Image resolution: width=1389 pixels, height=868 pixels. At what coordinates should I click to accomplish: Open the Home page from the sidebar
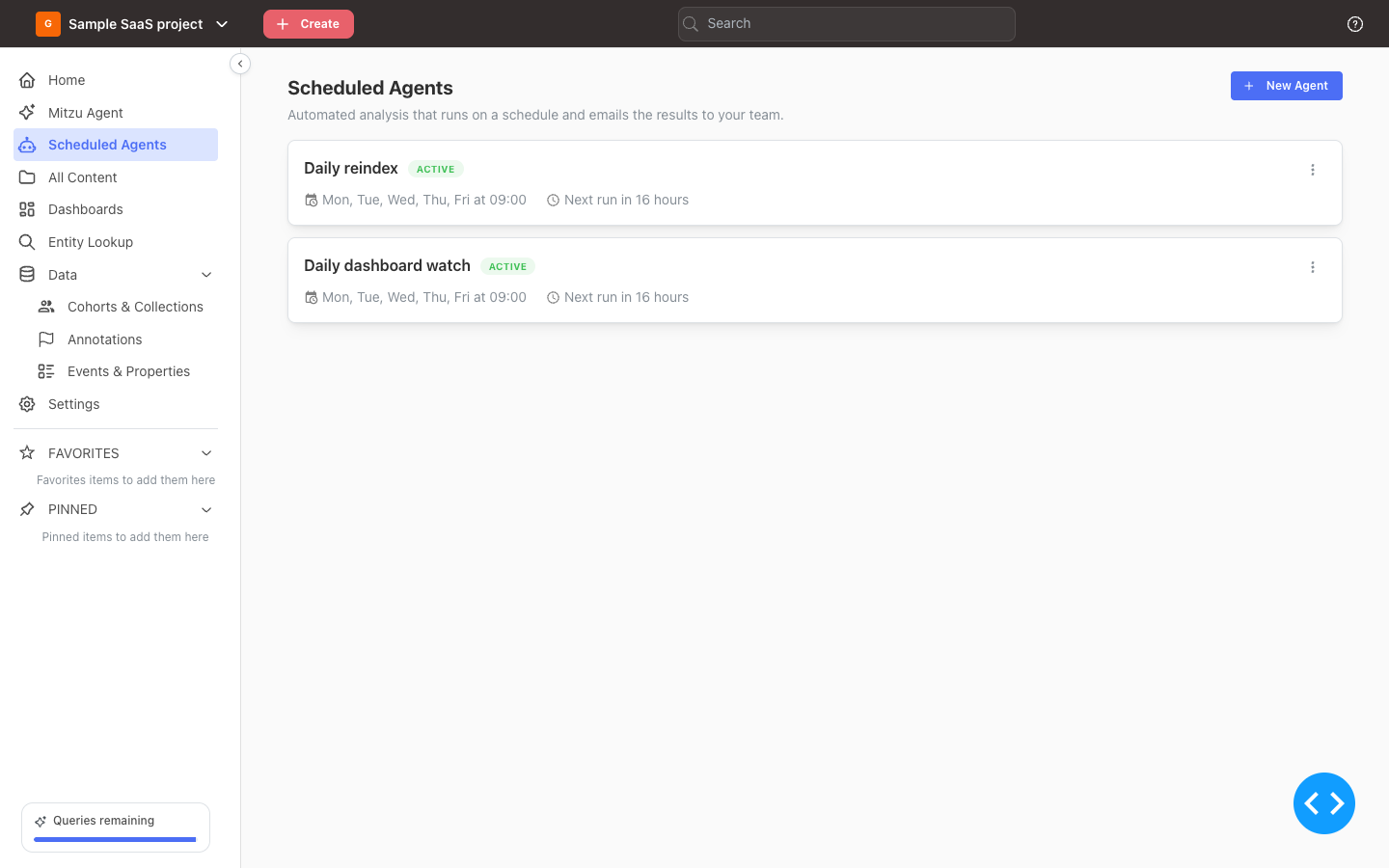coord(116,80)
